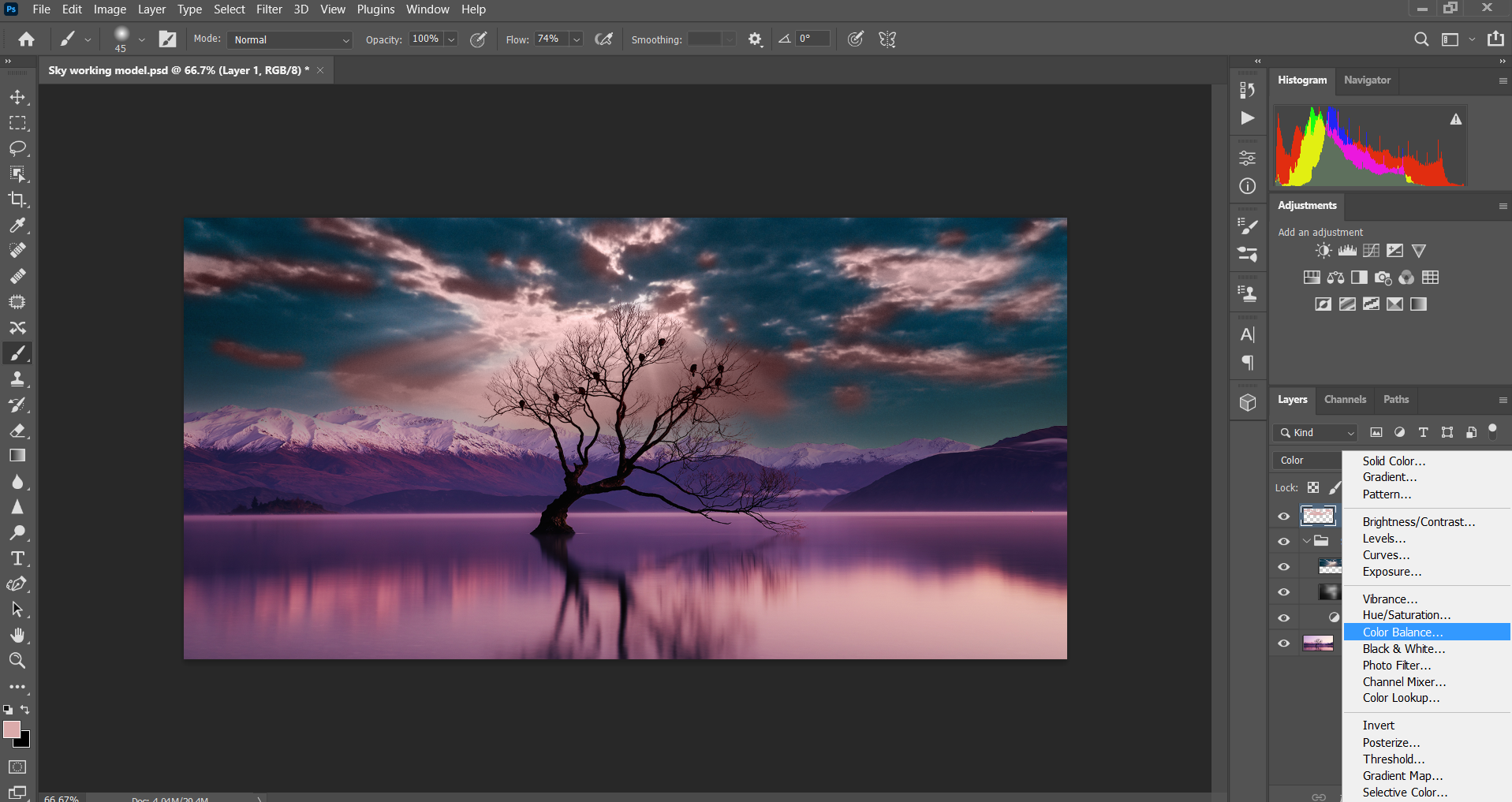Screen dimensions: 1512x802
Task: Choose the Crop tool
Action: click(17, 200)
